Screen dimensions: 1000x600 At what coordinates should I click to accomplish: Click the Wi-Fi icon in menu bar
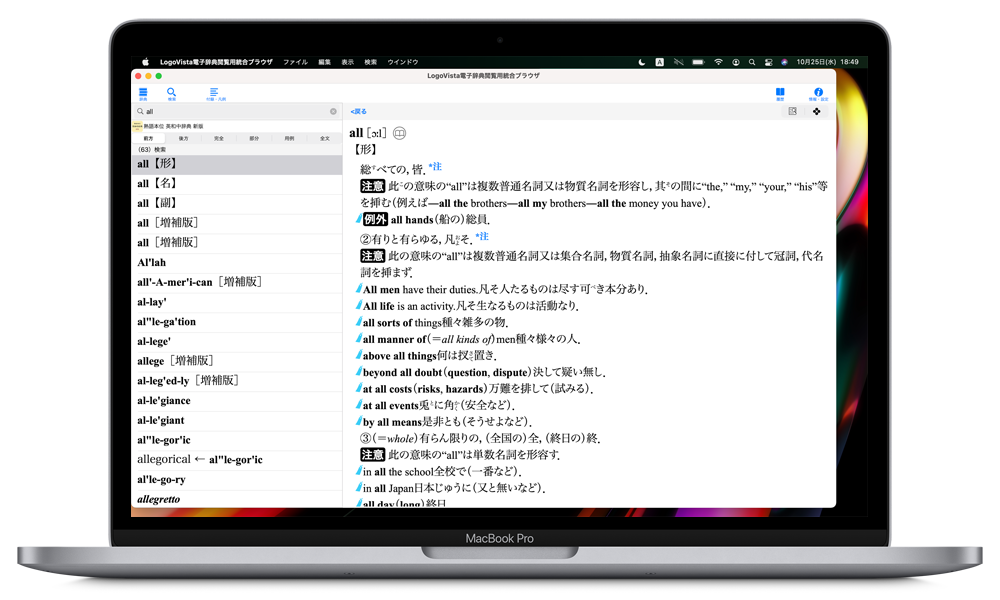[717, 62]
